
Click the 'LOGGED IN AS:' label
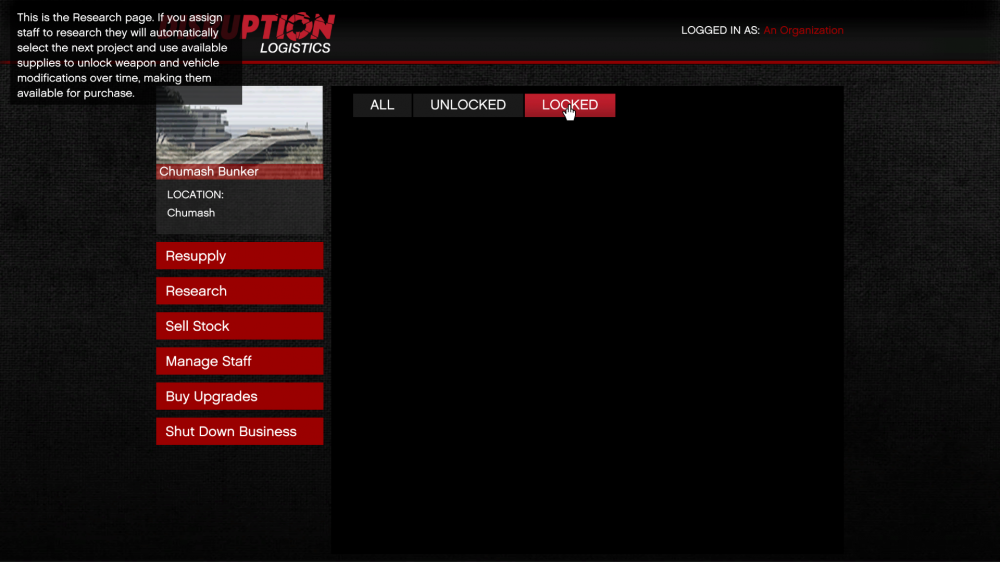pos(720,30)
